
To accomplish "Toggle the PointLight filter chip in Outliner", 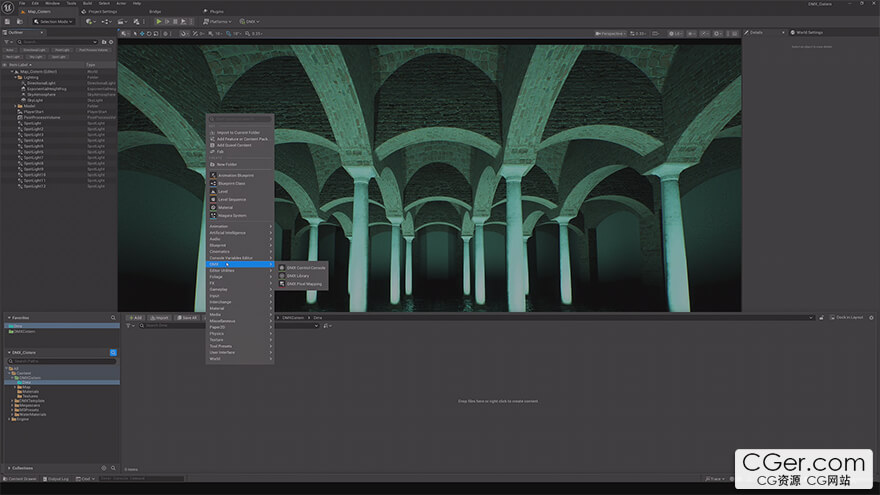I will point(62,50).
